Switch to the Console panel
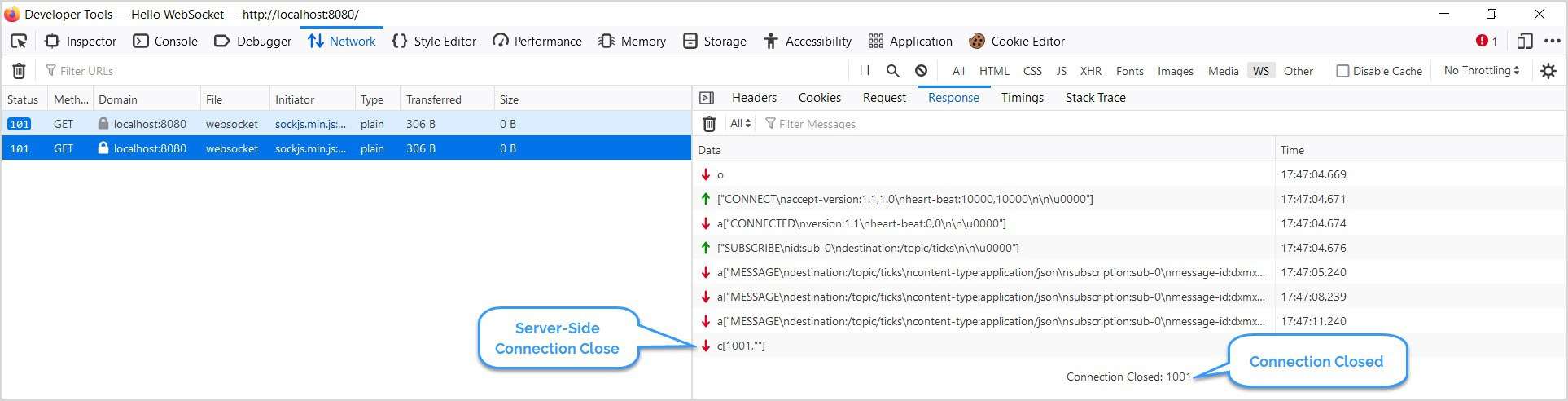Image resolution: width=1568 pixels, height=401 pixels. click(x=165, y=41)
